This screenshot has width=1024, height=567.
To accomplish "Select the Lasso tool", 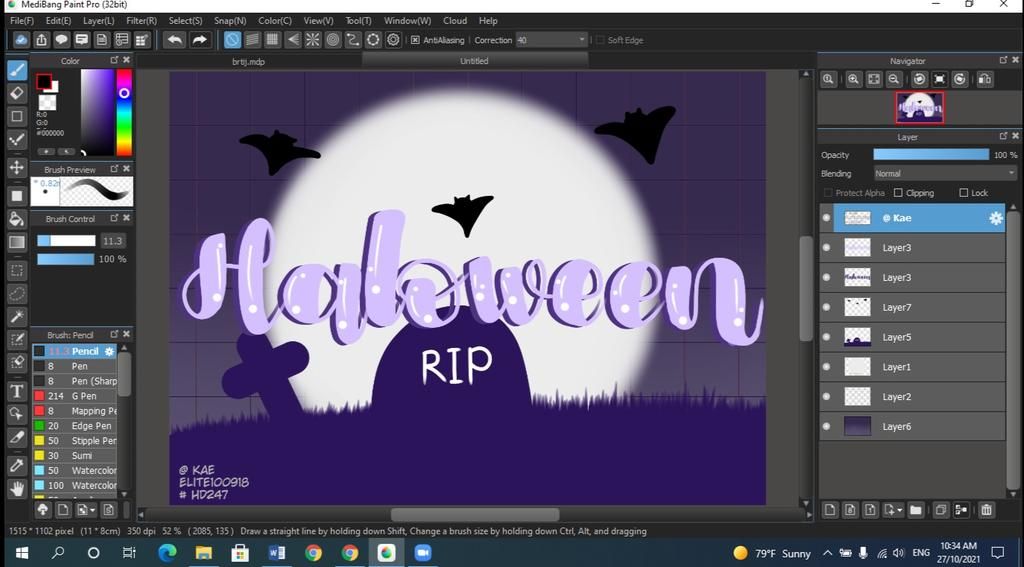I will click(17, 294).
